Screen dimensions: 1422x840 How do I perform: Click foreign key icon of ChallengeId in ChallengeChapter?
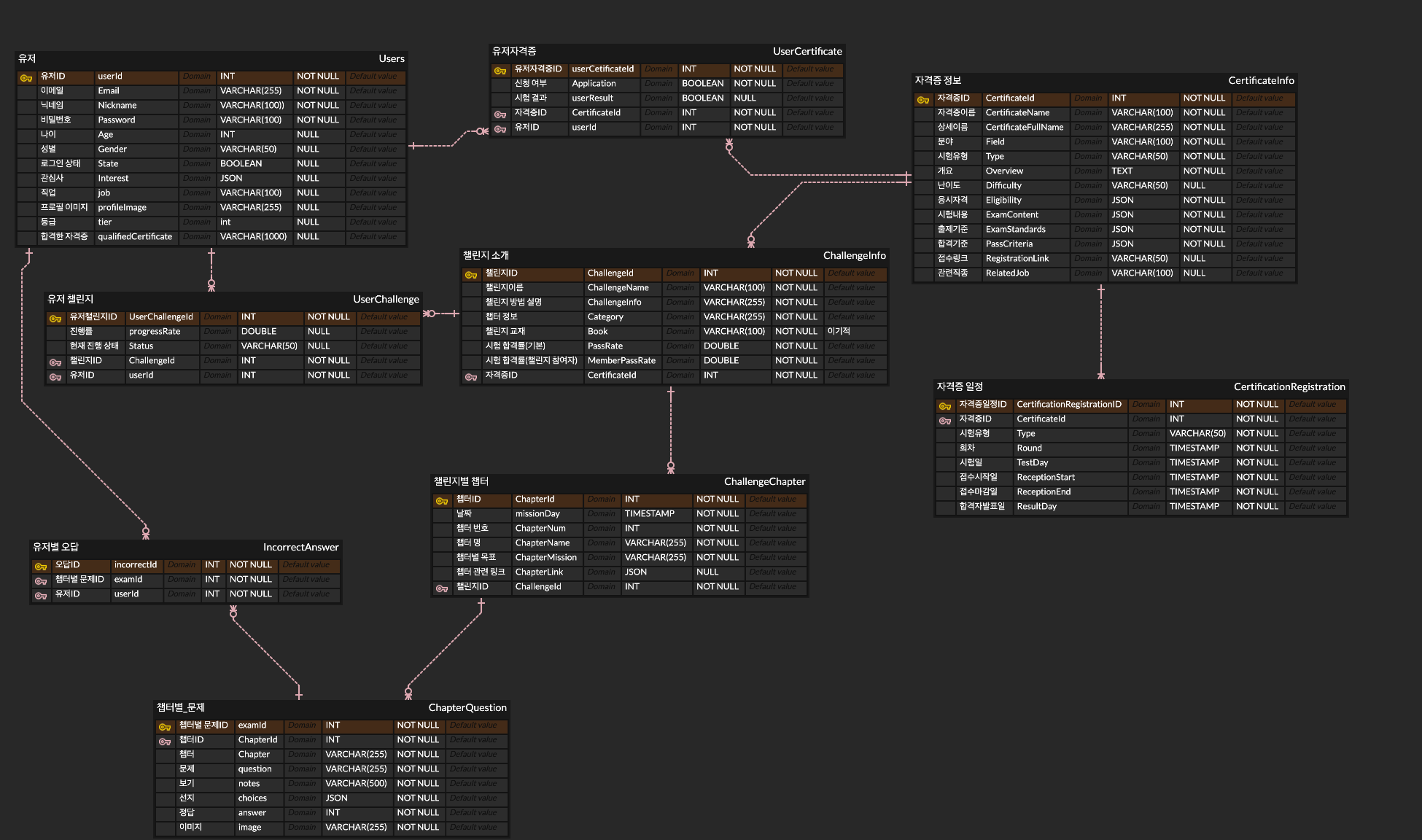[442, 588]
